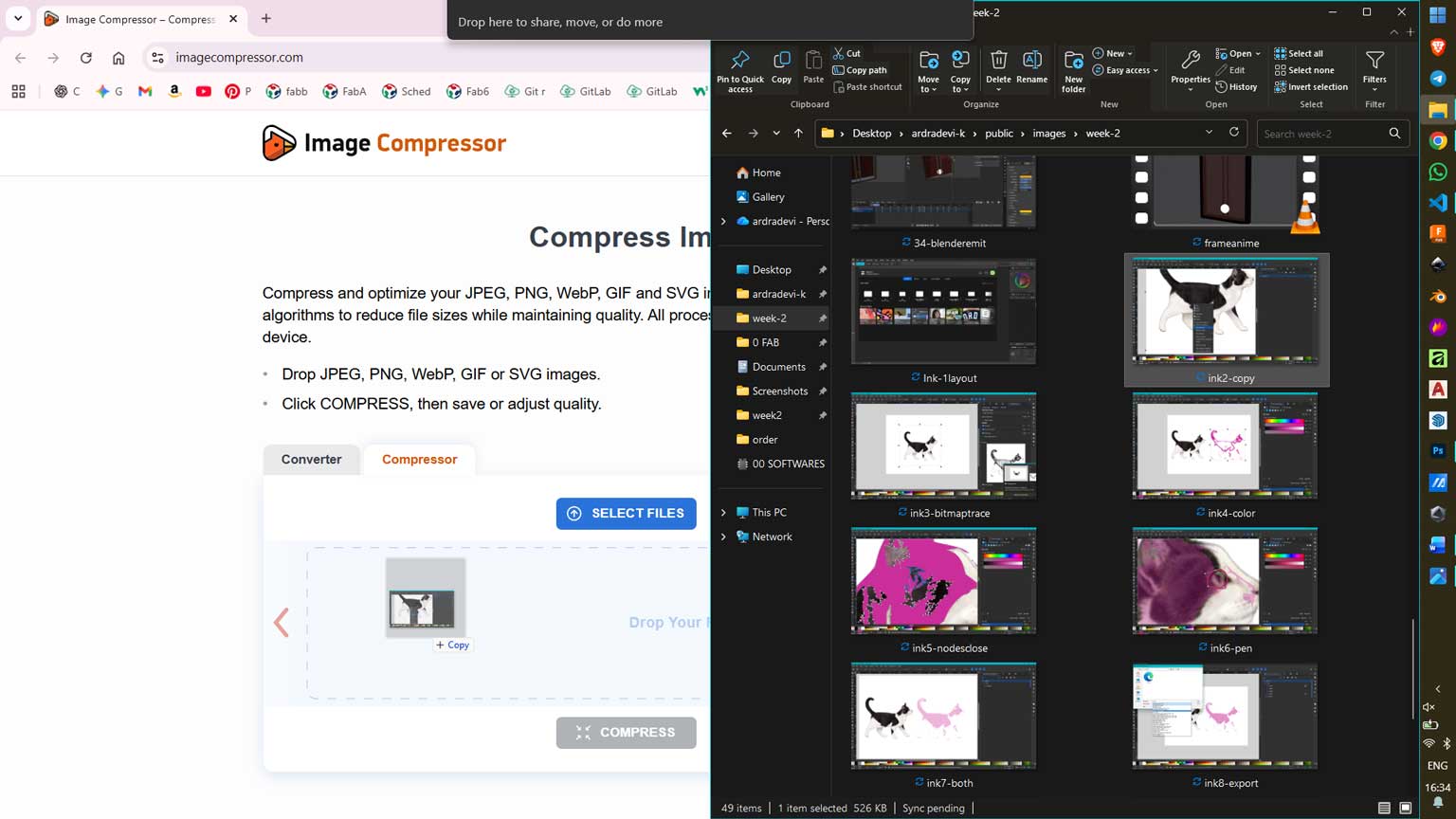This screenshot has height=819, width=1456.
Task: Launch WhatsApp from the taskbar
Action: 1438,172
